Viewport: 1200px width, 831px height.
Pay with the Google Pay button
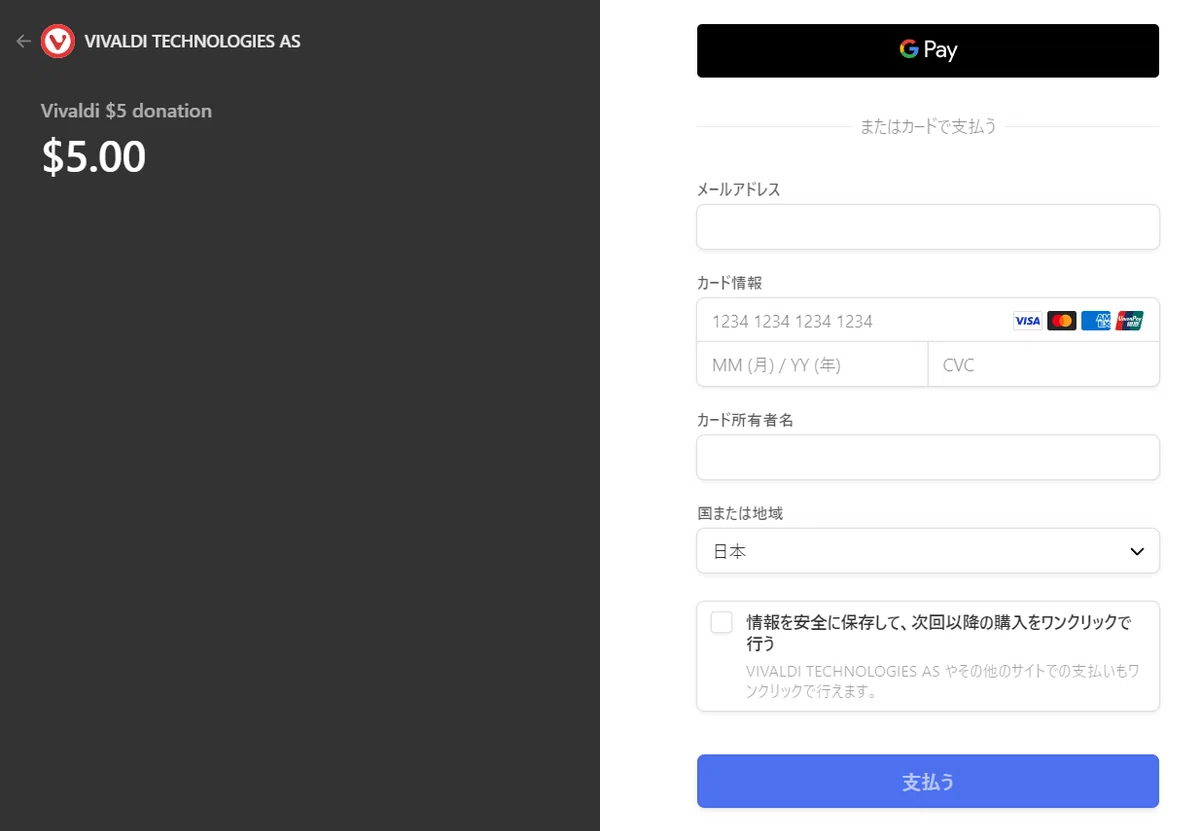(x=928, y=50)
